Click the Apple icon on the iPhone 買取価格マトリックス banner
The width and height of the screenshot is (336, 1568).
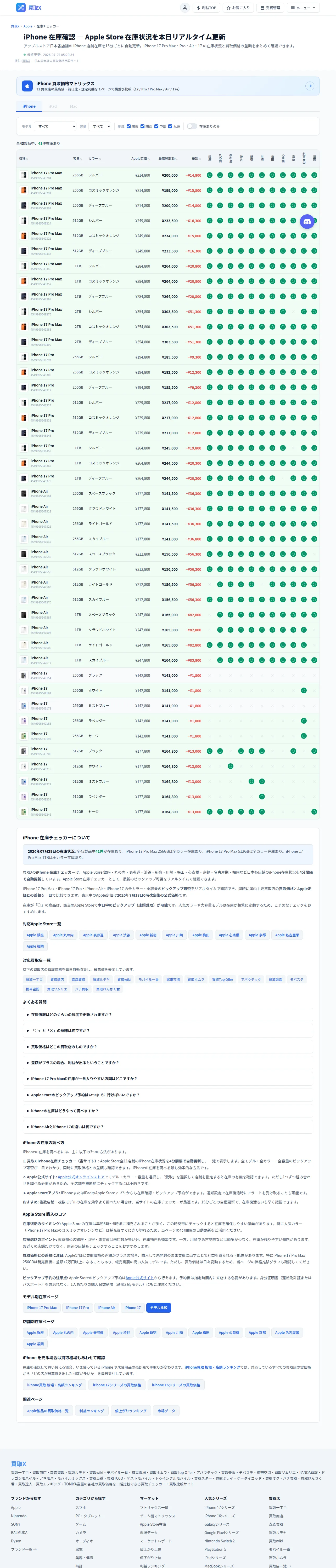coord(27,86)
